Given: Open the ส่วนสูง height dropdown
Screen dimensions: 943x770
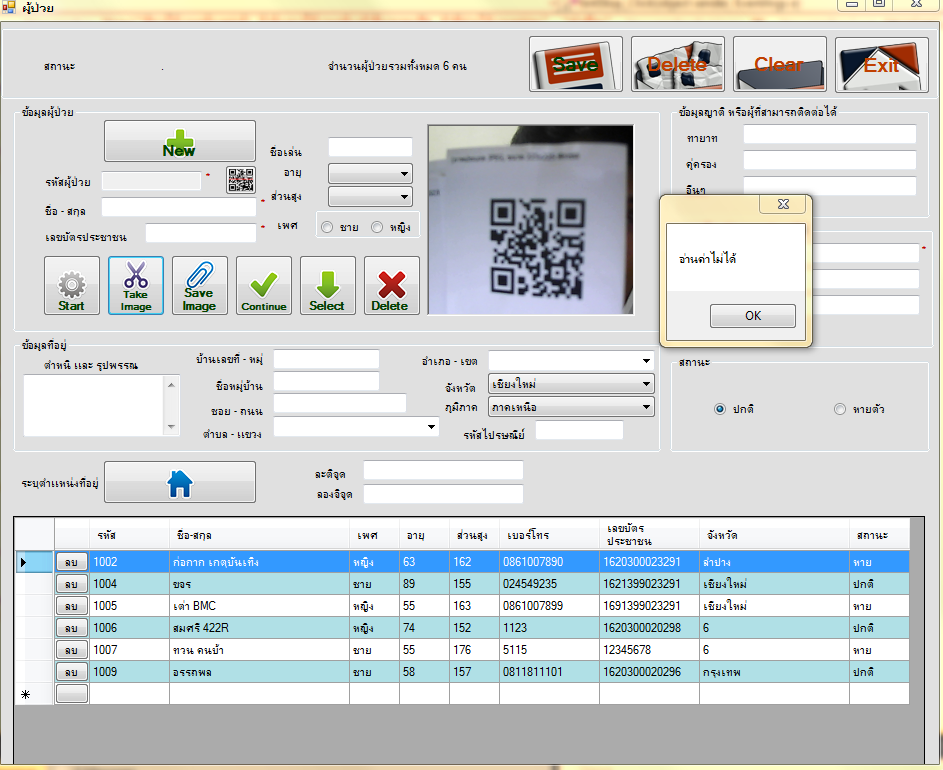Looking at the screenshot, I should click(x=370, y=197).
